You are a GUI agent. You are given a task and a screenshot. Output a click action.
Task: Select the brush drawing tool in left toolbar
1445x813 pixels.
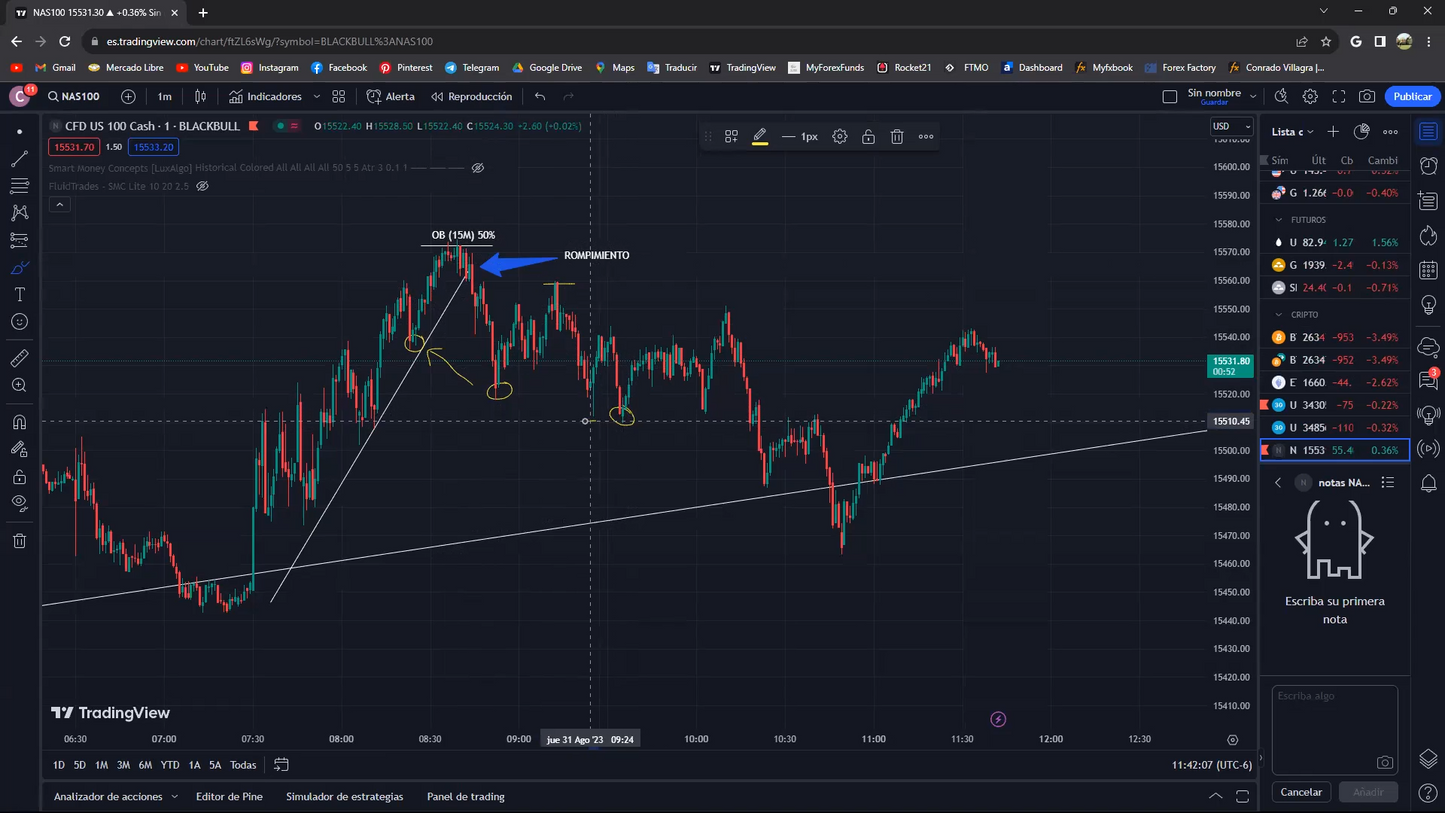pyautogui.click(x=19, y=268)
